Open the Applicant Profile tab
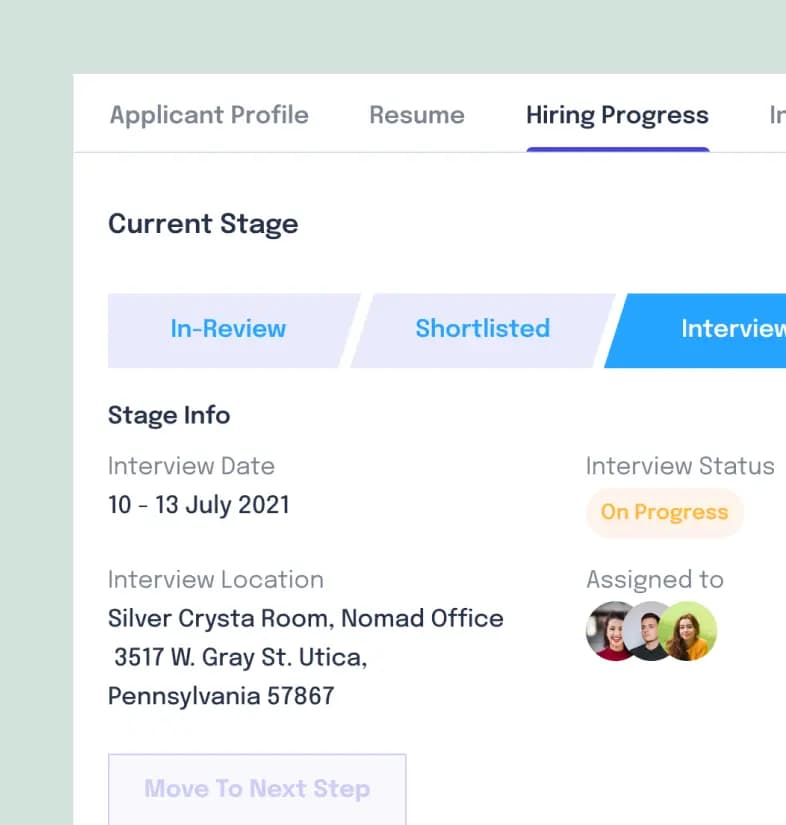Screen dimensions: 786x825 click(x=209, y=115)
